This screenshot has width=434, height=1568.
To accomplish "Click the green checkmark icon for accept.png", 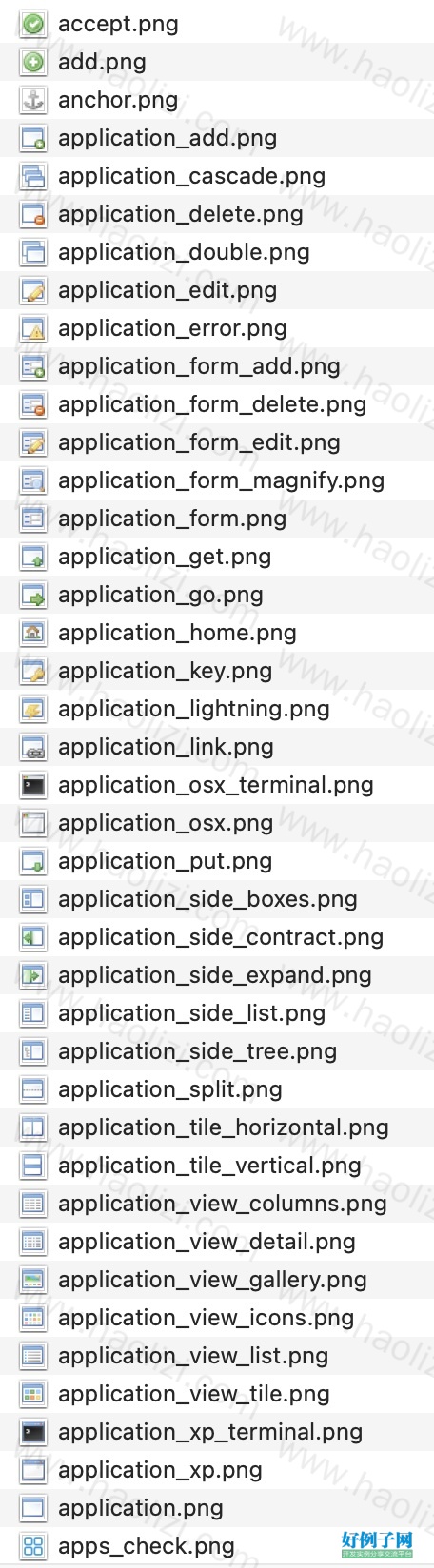I will [x=33, y=24].
